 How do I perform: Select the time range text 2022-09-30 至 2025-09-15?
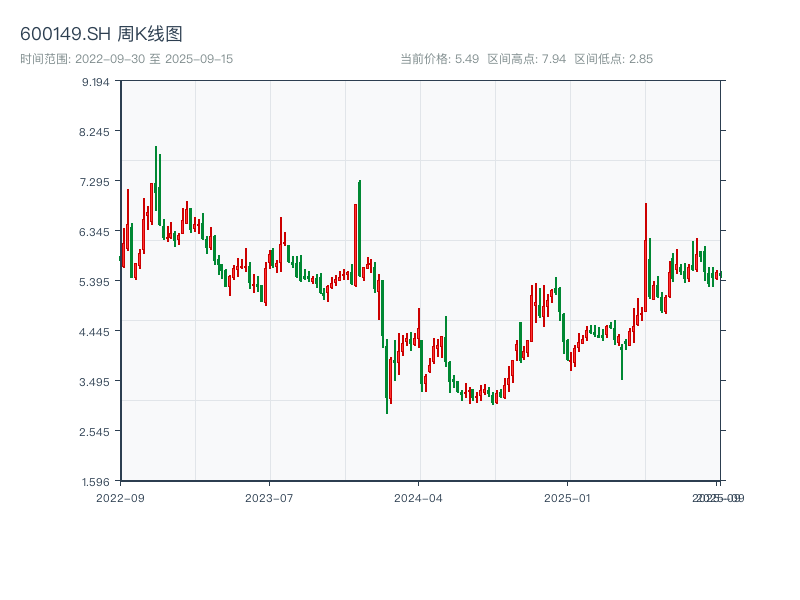(x=154, y=59)
